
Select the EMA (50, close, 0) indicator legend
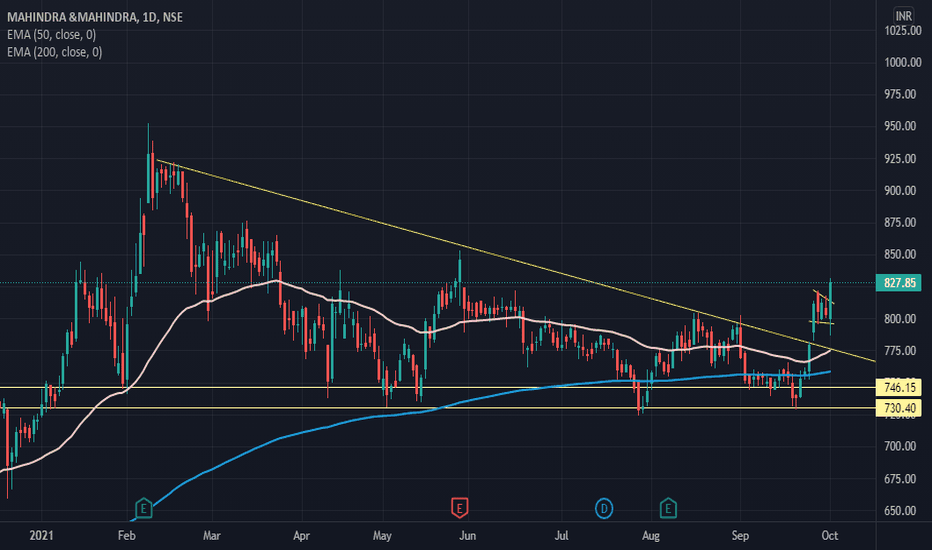point(51,34)
